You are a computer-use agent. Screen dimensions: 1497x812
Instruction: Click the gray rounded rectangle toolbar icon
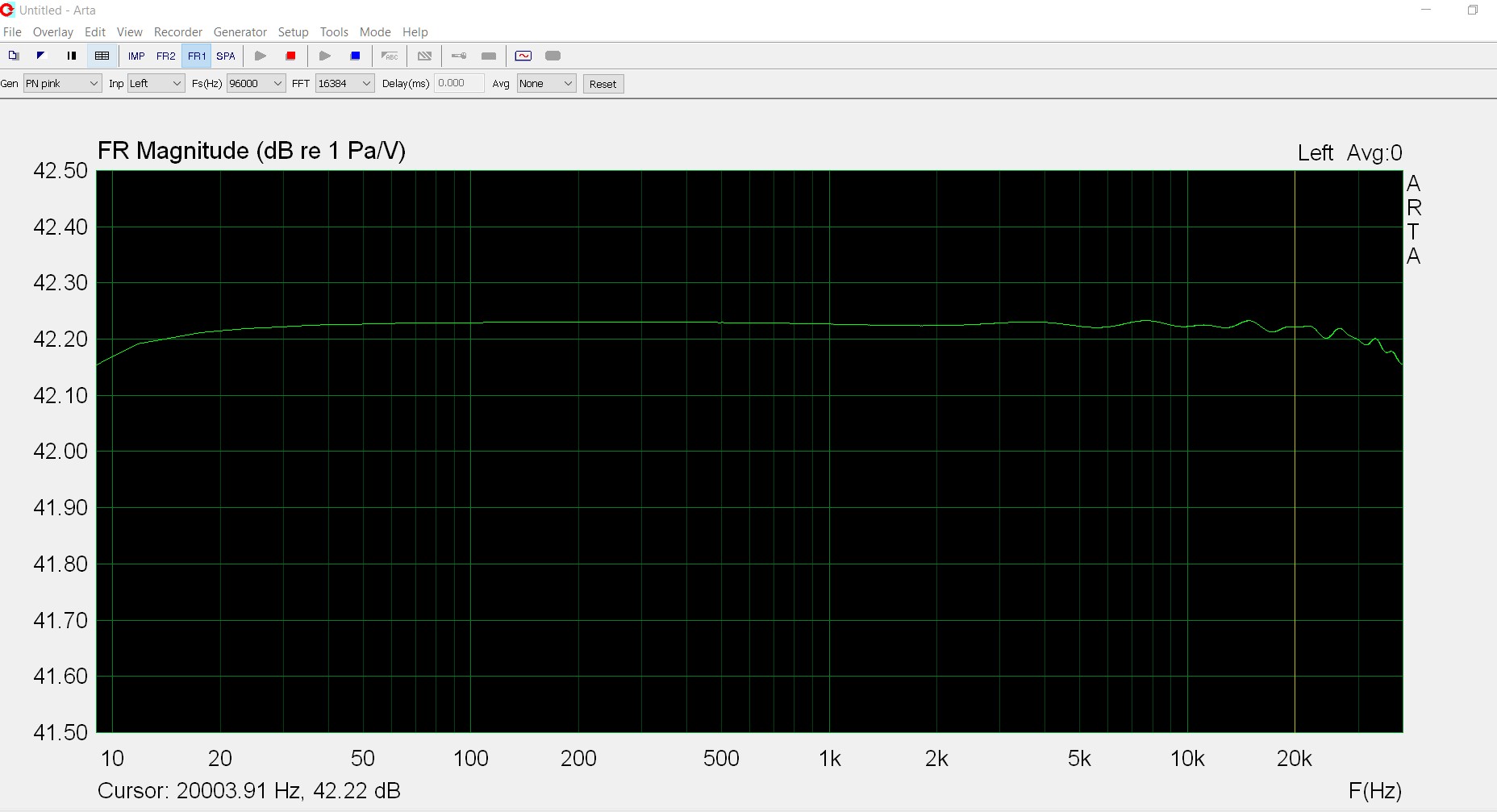click(x=553, y=56)
